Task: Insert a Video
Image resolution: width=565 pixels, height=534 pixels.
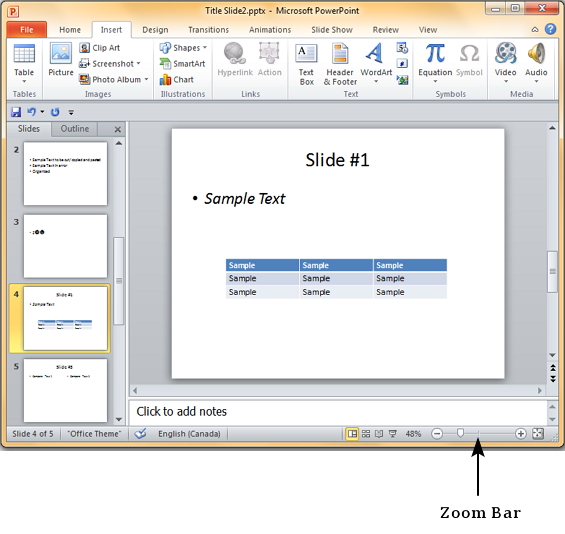Action: pyautogui.click(x=506, y=60)
